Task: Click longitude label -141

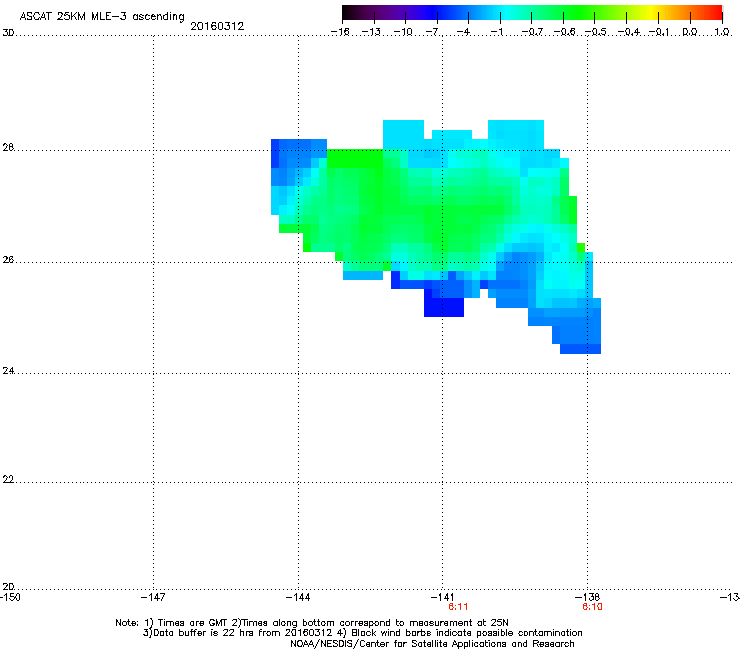Action: pos(442,597)
